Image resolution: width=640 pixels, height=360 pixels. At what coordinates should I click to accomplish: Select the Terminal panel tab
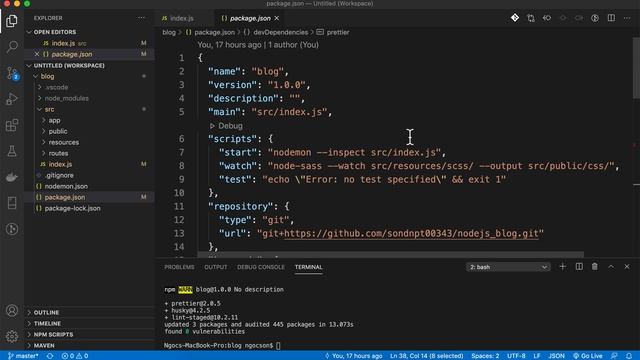point(309,267)
